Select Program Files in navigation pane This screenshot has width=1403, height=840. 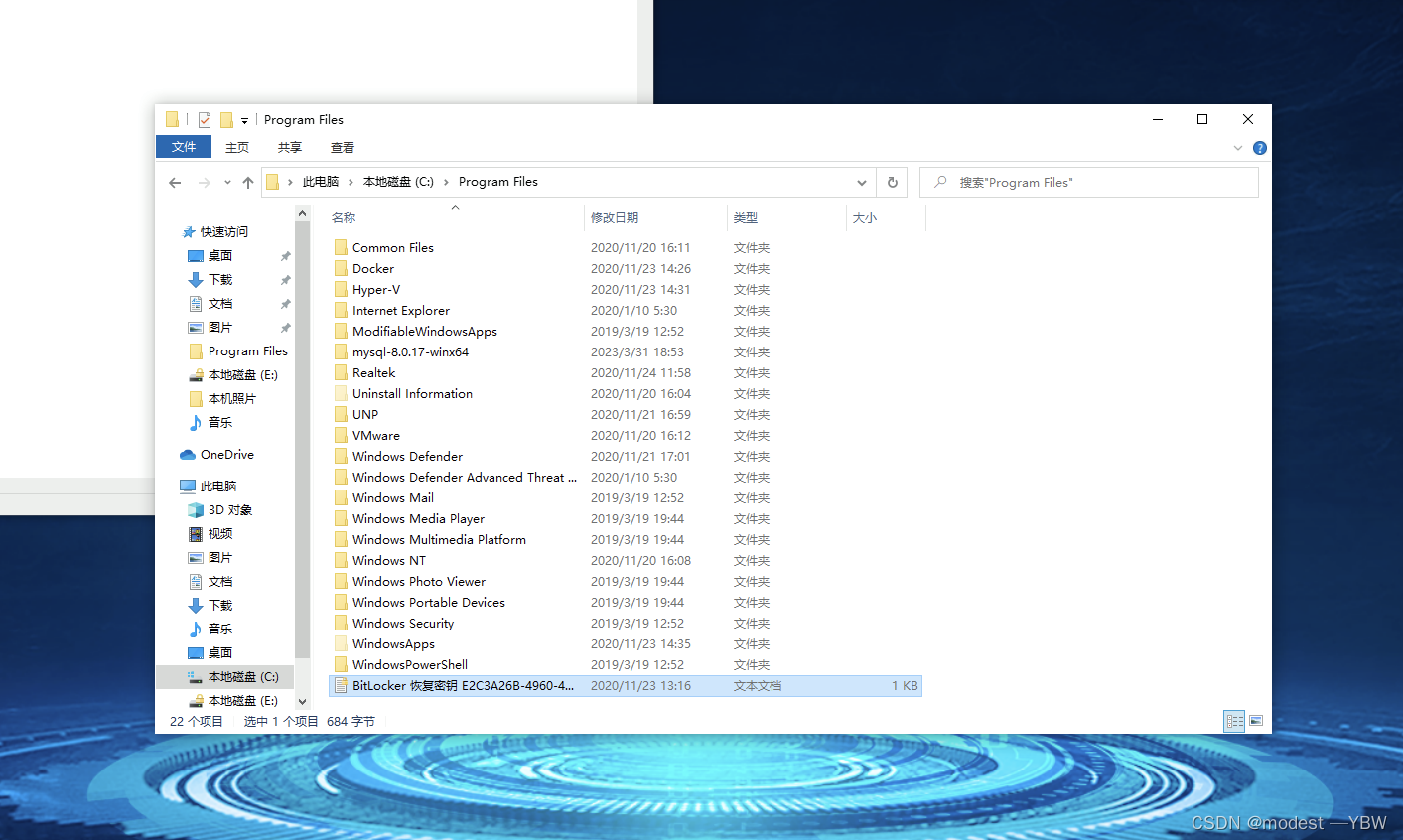click(247, 350)
